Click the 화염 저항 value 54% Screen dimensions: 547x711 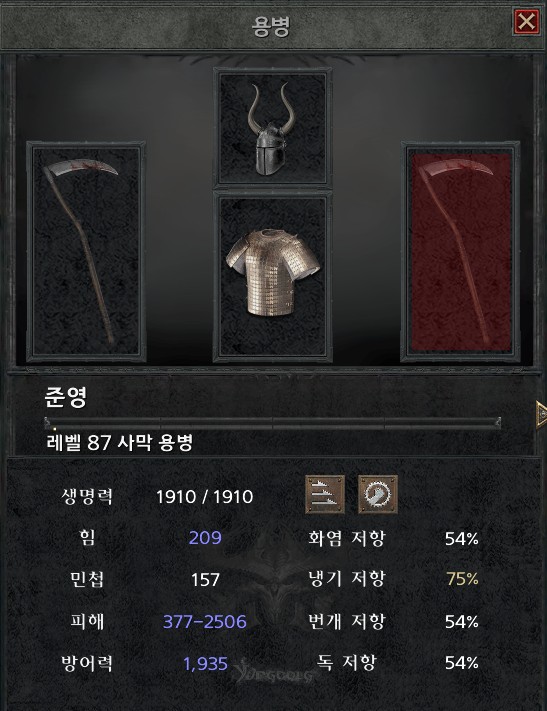(x=462, y=539)
